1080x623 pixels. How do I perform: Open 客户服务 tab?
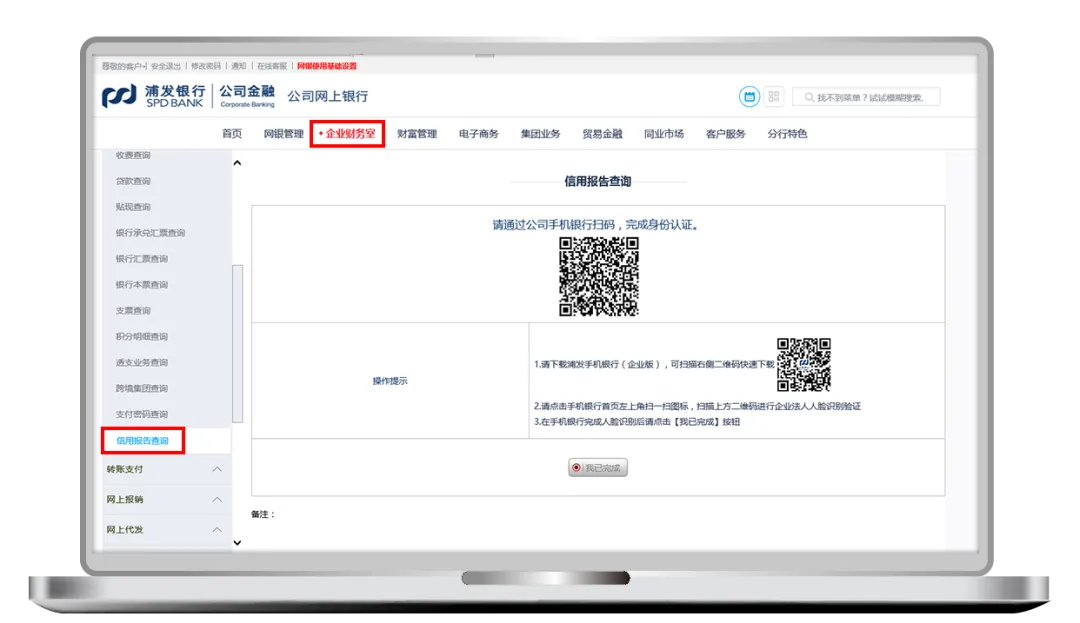click(725, 134)
